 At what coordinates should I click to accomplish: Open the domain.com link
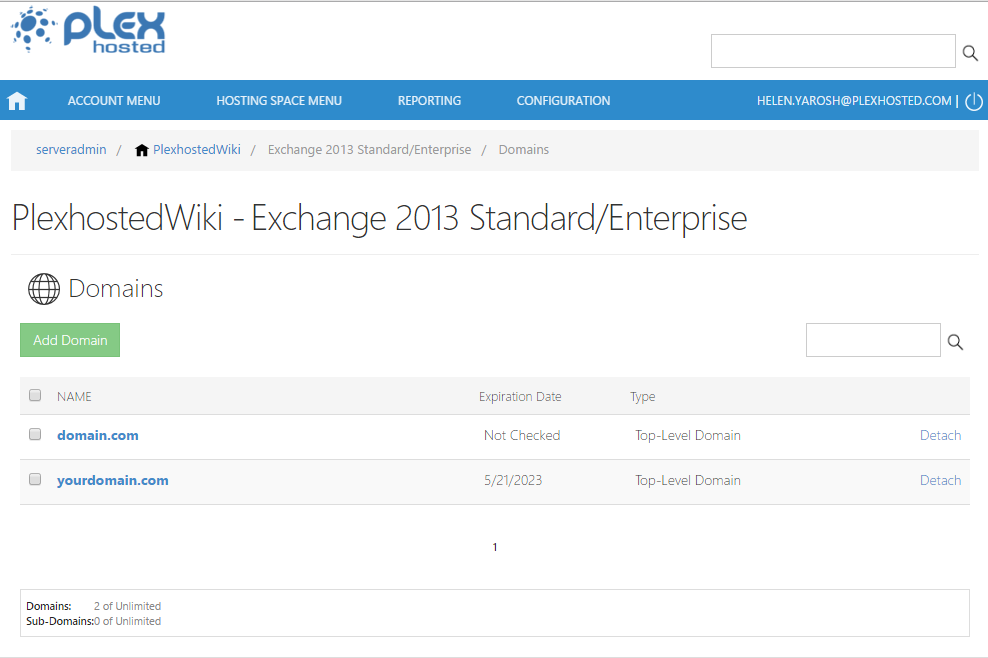pos(98,436)
